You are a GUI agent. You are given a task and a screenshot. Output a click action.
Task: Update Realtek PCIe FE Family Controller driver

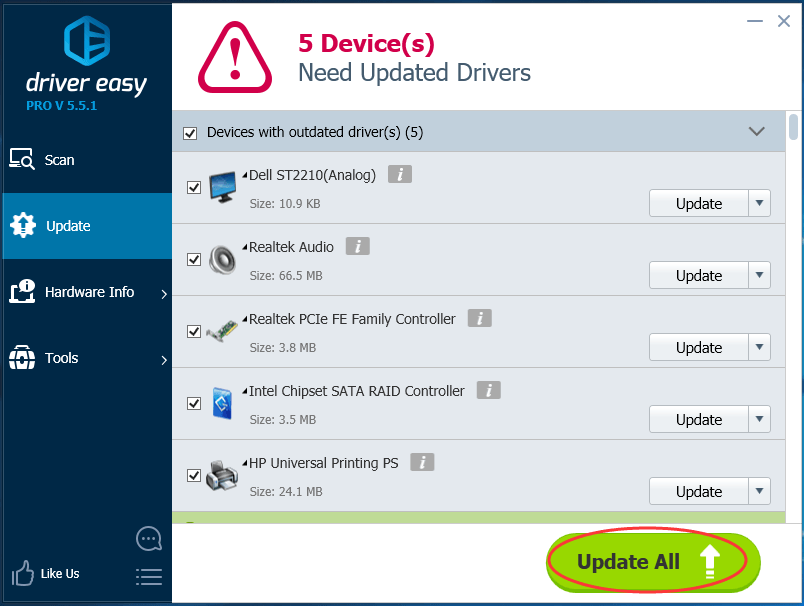699,348
